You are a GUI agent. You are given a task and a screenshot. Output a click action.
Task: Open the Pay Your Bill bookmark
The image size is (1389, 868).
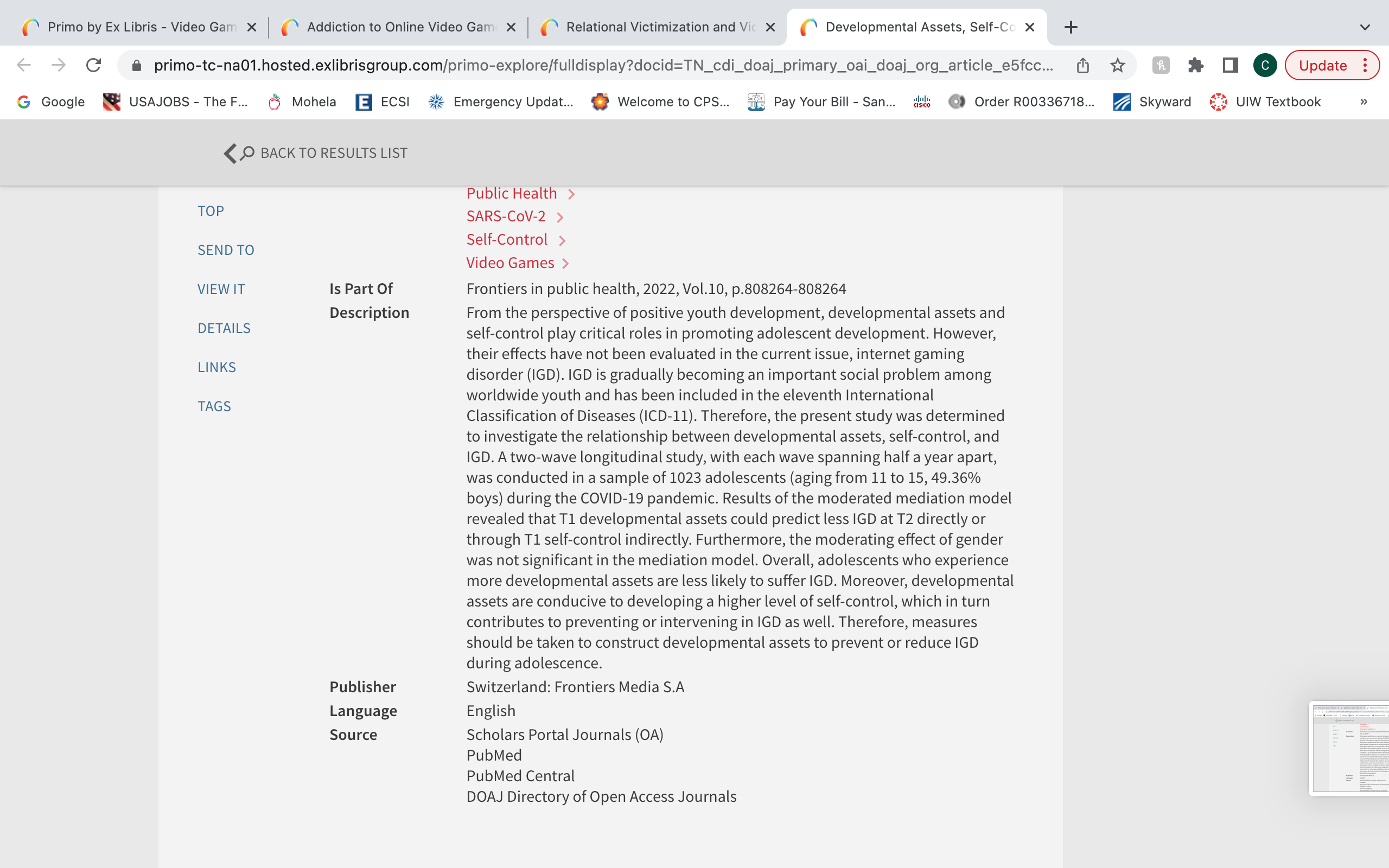pyautogui.click(x=821, y=101)
